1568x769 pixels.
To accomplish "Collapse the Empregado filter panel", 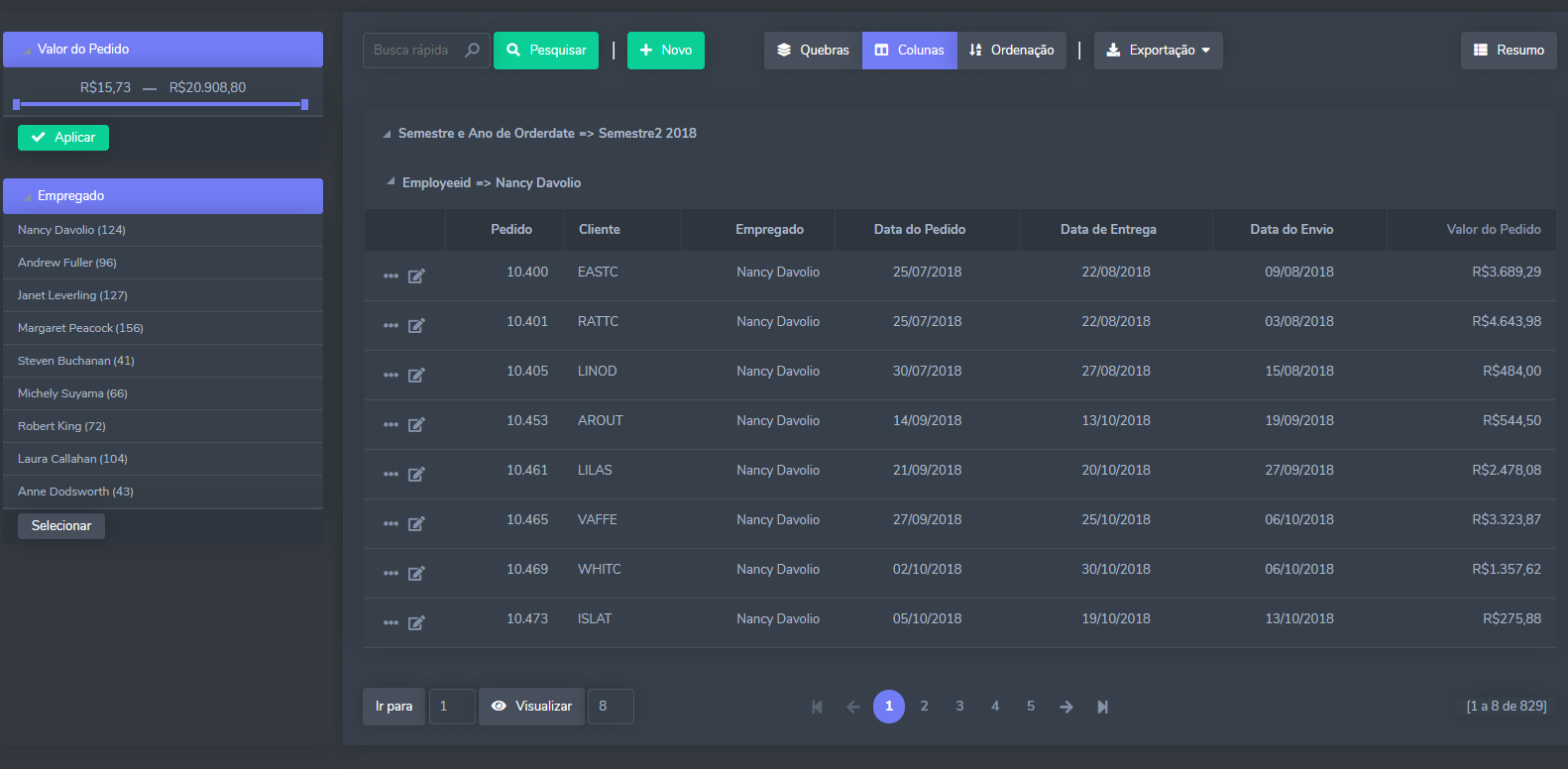I will point(27,197).
